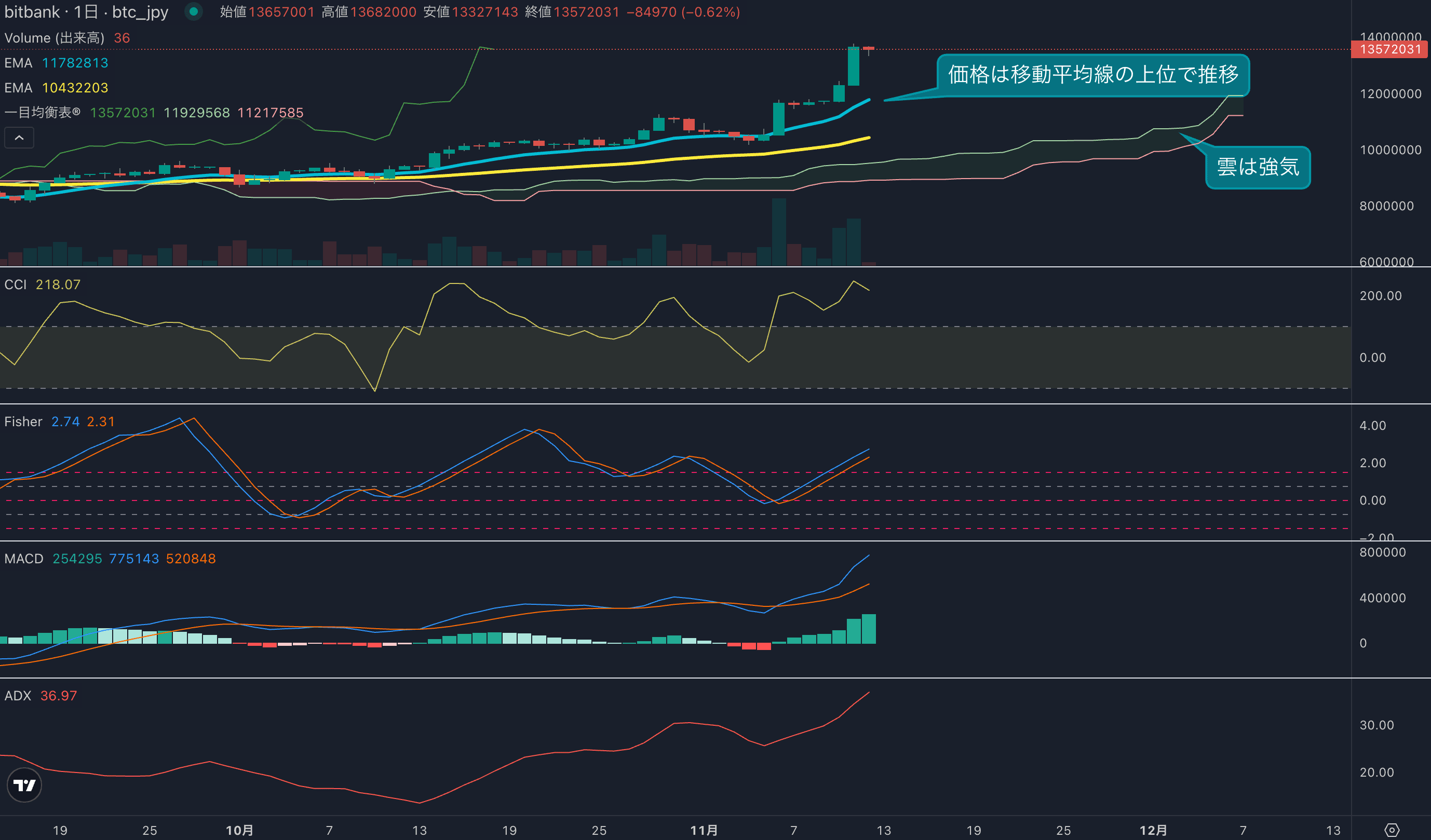This screenshot has height=840, width=1431.
Task: Select the yellow EMA 10432203 legend
Action: [56, 88]
